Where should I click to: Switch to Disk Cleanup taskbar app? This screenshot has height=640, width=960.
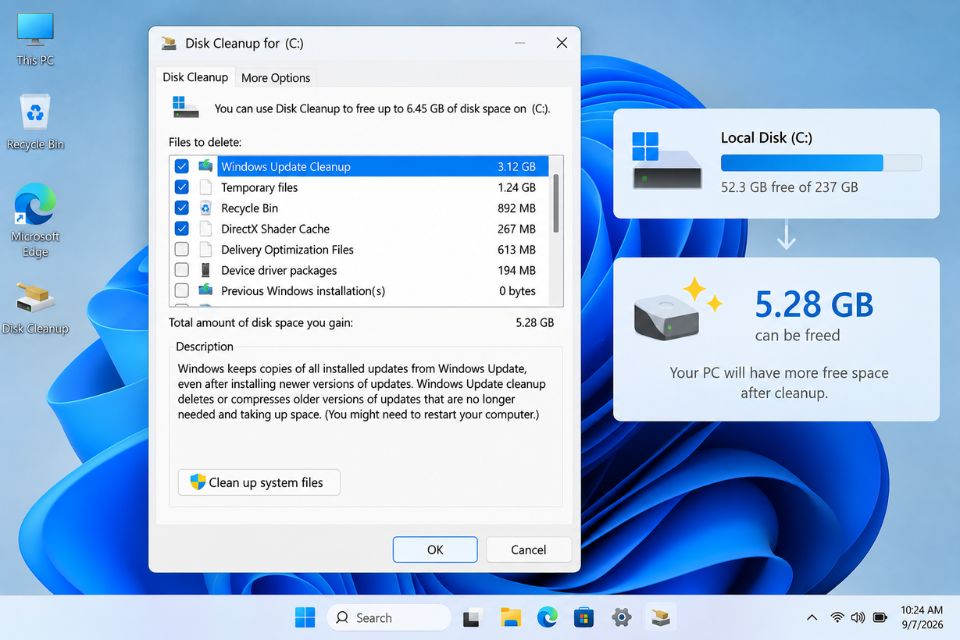pos(660,617)
